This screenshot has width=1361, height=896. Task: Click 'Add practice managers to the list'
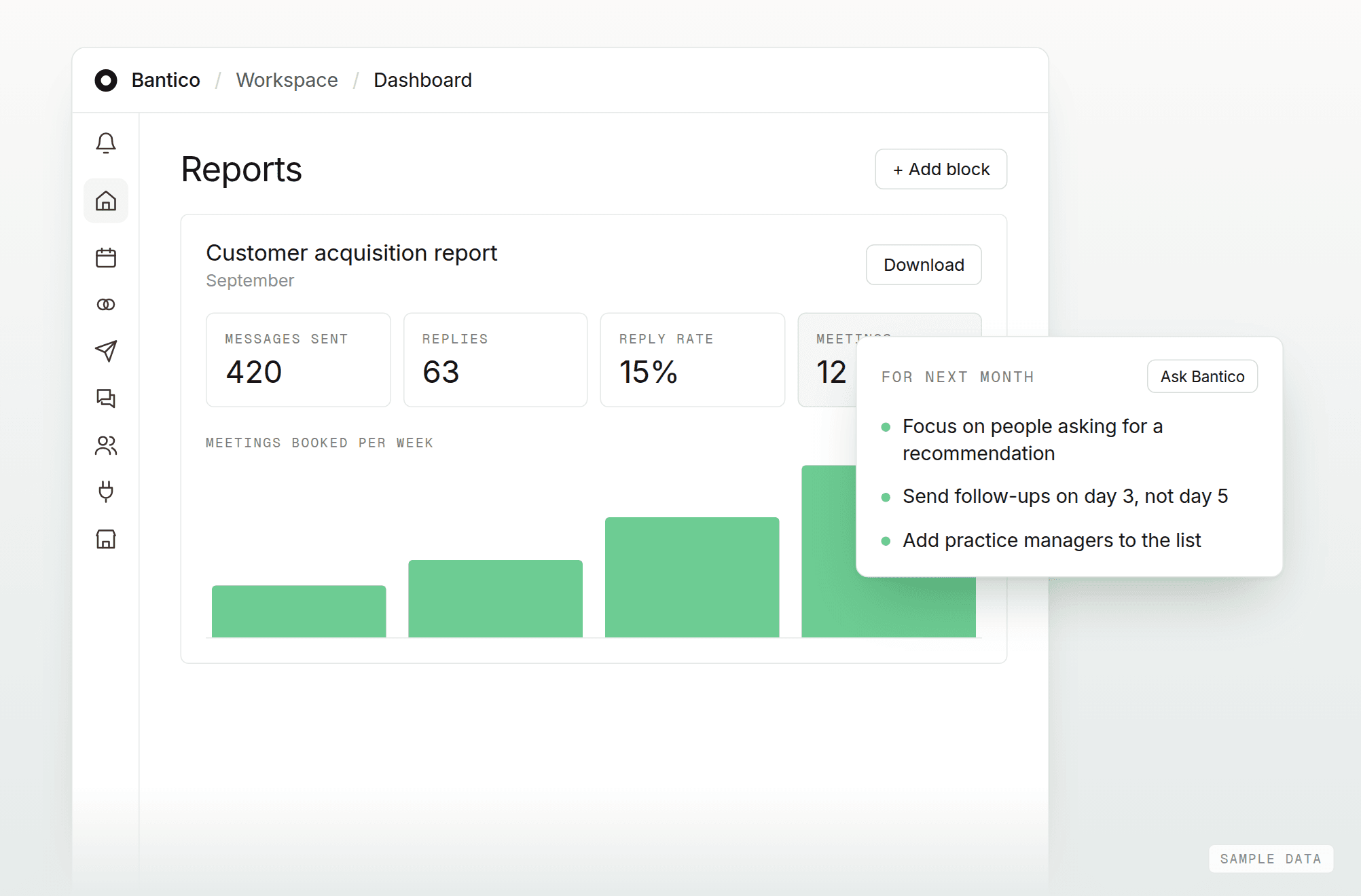(1051, 540)
